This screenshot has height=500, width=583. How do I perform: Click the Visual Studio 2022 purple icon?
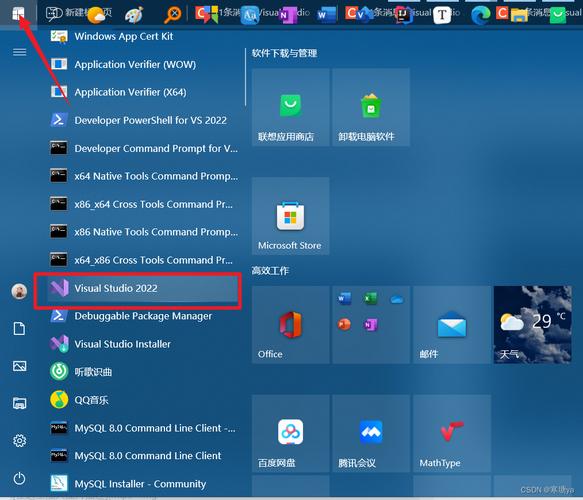59,288
